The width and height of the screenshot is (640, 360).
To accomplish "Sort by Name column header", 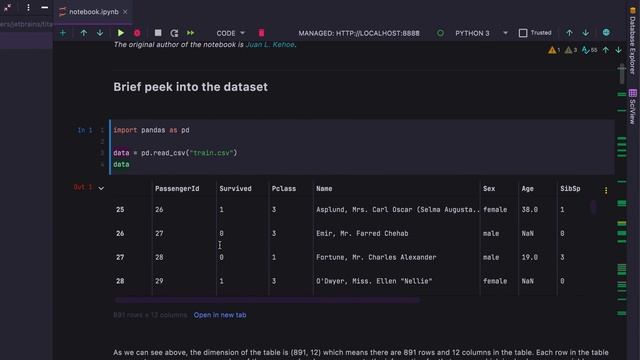I will click(x=324, y=189).
